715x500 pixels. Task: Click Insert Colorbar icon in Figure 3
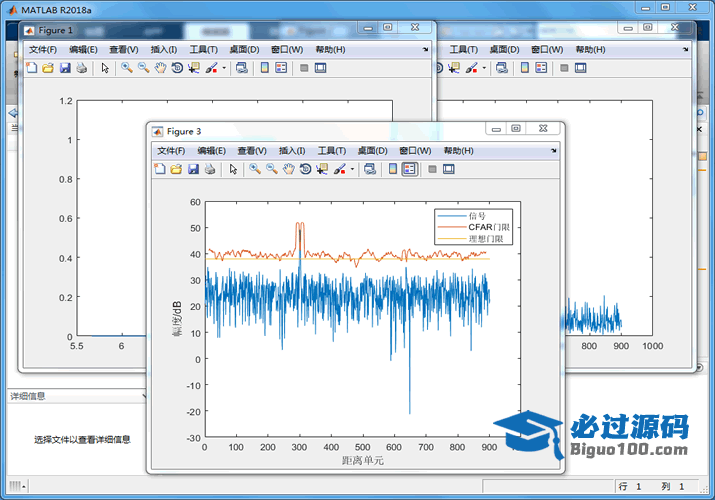pyautogui.click(x=393, y=169)
